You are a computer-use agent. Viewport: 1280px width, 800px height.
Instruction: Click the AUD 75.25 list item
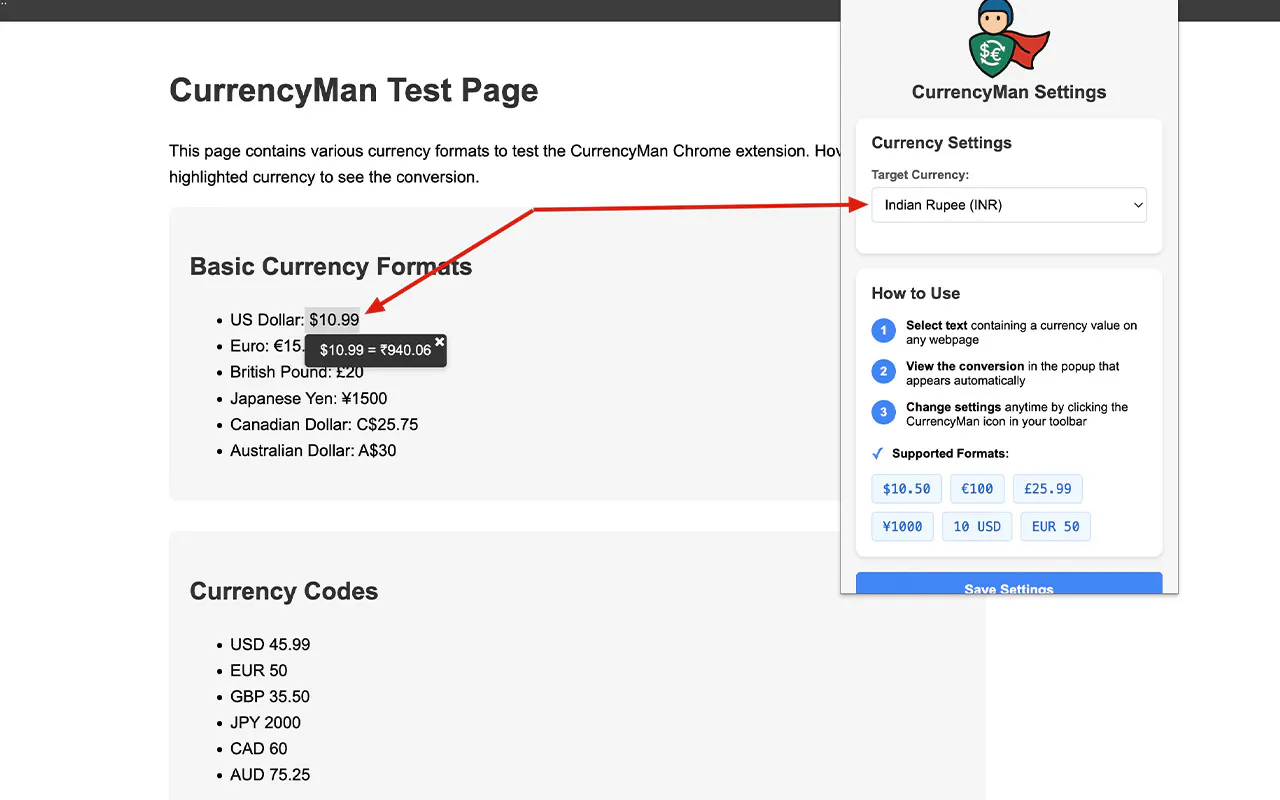[270, 774]
